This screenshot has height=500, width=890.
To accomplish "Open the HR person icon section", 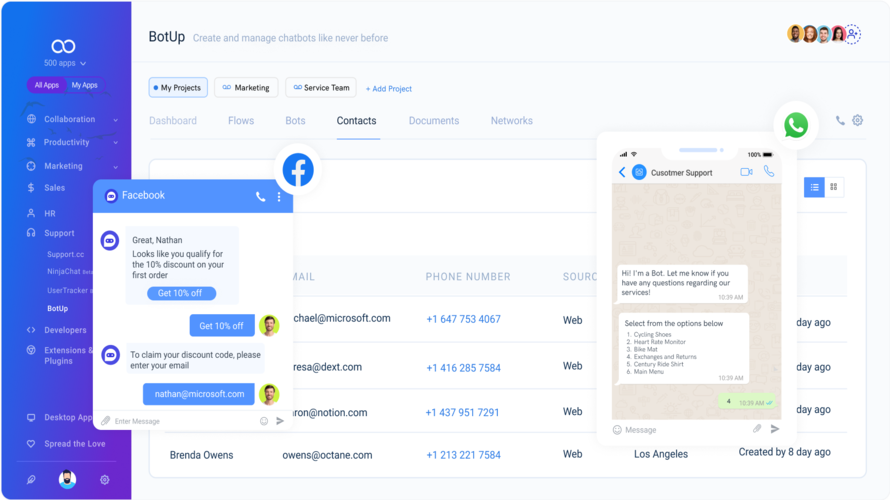I will pos(31,213).
